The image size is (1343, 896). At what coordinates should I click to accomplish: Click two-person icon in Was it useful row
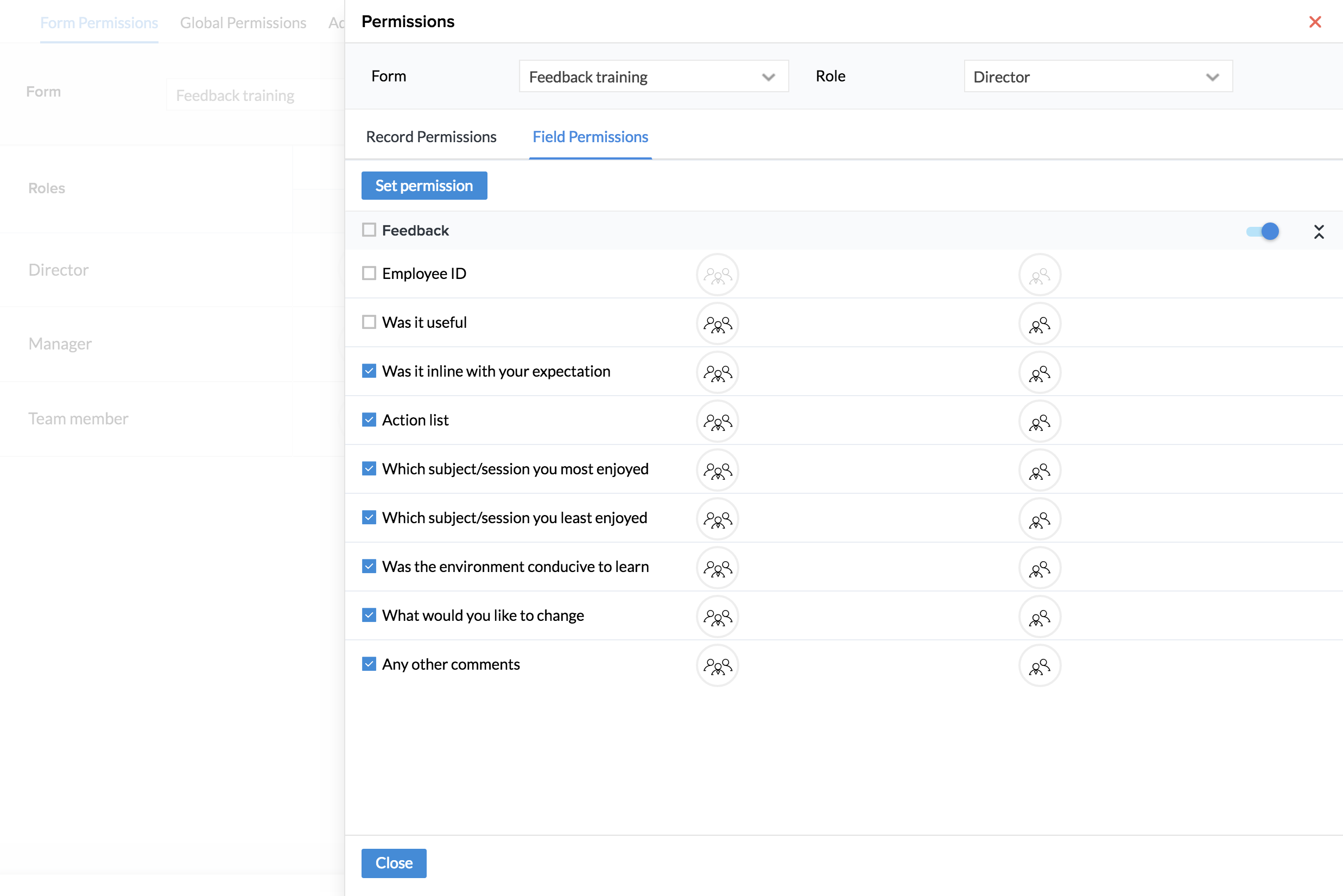pyautogui.click(x=1040, y=324)
